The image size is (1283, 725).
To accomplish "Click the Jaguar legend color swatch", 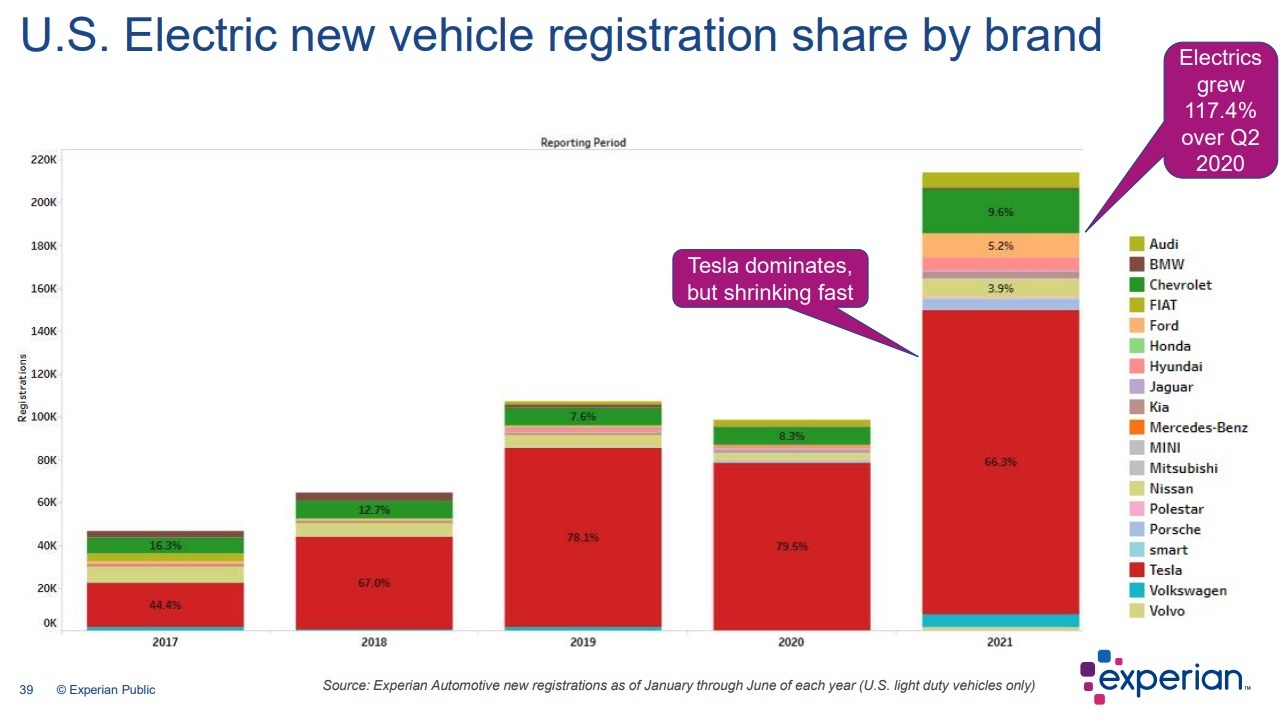I will [1136, 387].
